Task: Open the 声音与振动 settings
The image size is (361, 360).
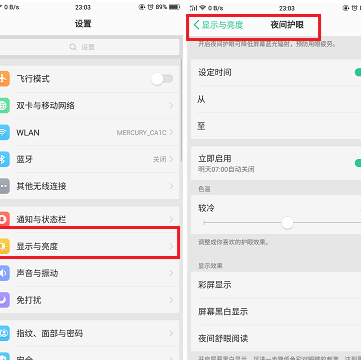Action: click(90, 273)
